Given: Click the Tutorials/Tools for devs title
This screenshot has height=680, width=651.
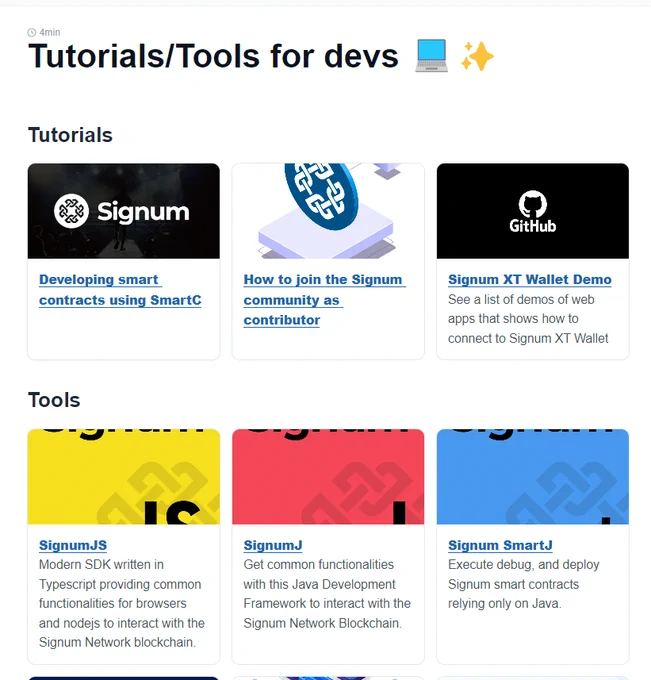Looking at the screenshot, I should tap(213, 56).
